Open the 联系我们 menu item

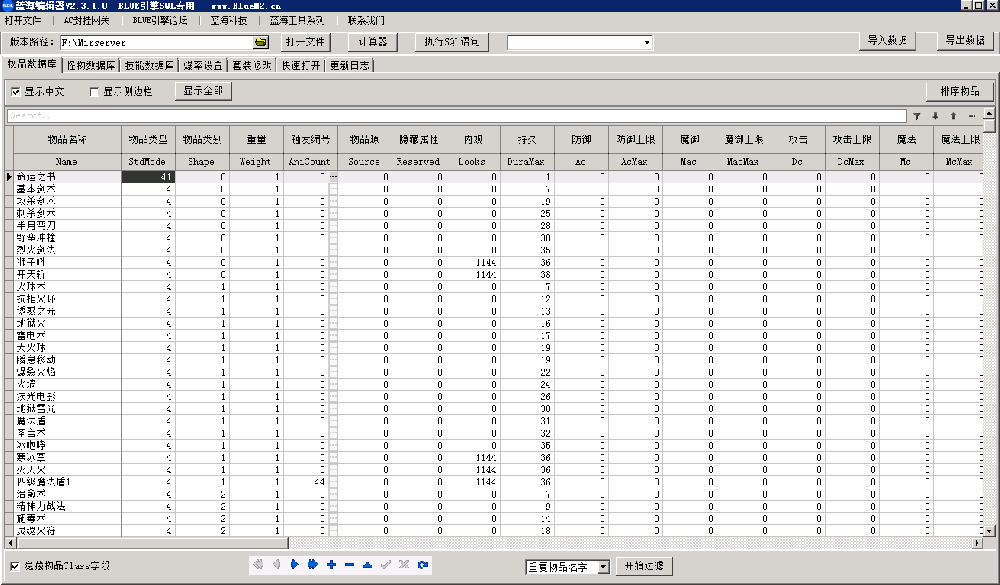click(x=366, y=20)
